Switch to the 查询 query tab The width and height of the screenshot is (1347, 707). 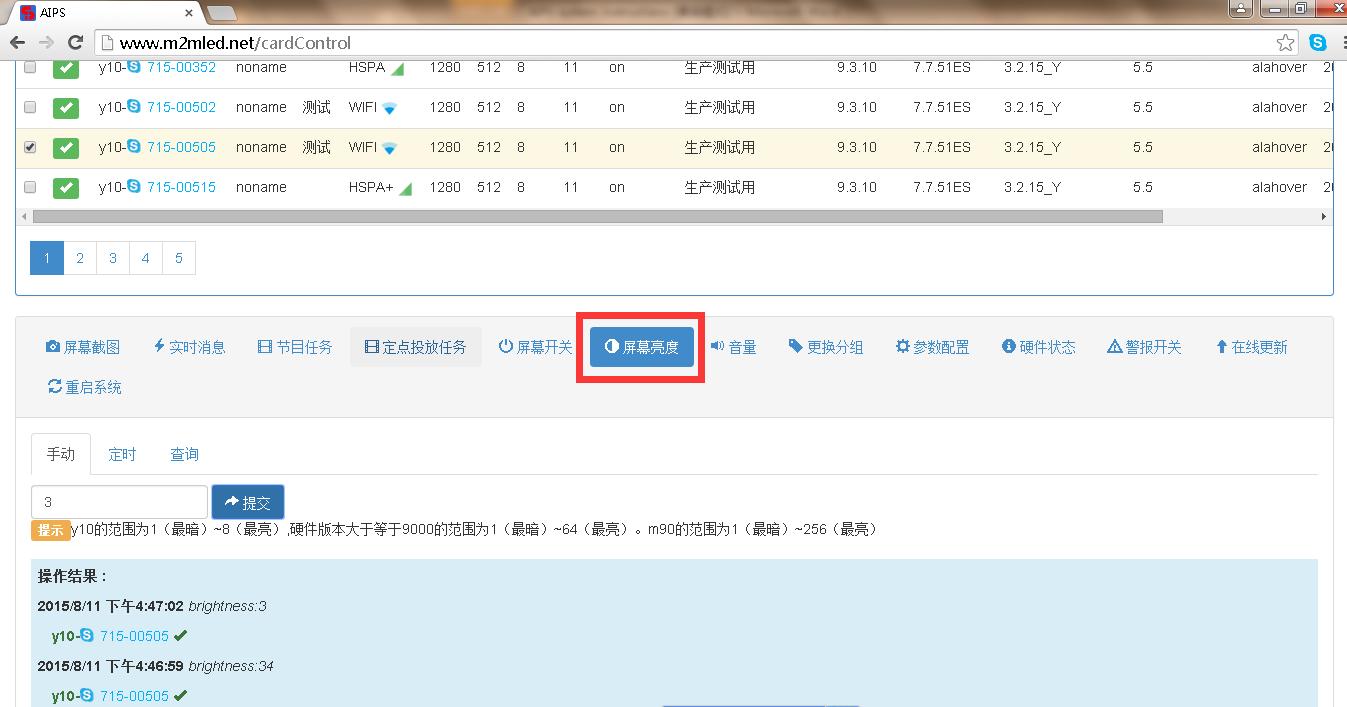184,454
